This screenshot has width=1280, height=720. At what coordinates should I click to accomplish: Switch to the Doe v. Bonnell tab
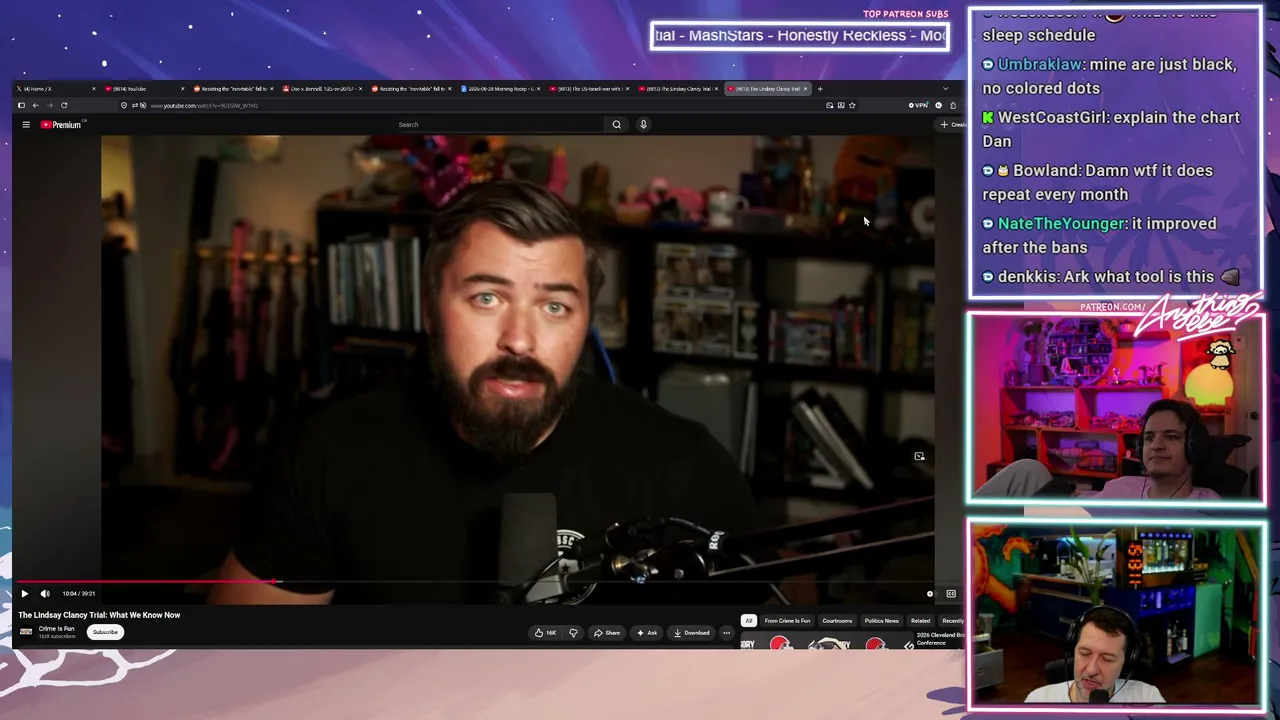[323, 89]
